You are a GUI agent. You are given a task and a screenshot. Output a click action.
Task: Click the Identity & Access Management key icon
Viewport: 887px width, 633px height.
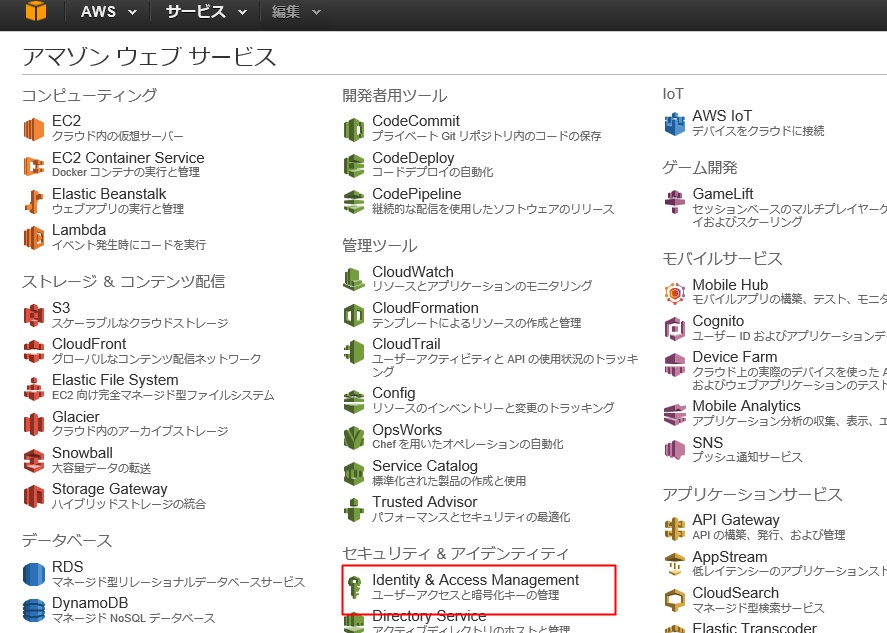tap(354, 588)
